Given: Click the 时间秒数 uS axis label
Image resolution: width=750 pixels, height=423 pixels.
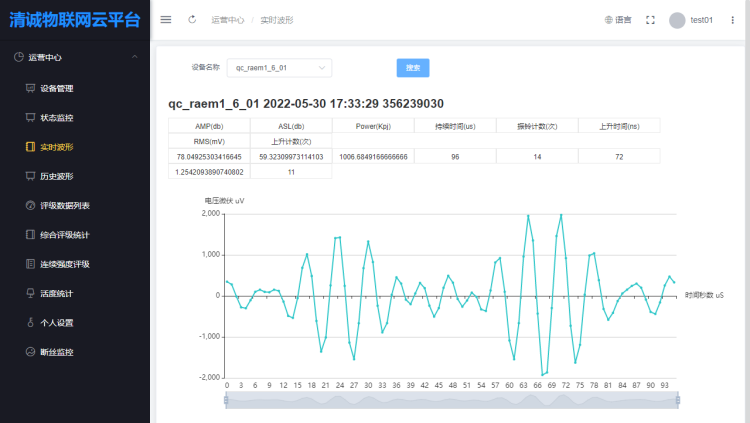Looking at the screenshot, I should point(704,295).
